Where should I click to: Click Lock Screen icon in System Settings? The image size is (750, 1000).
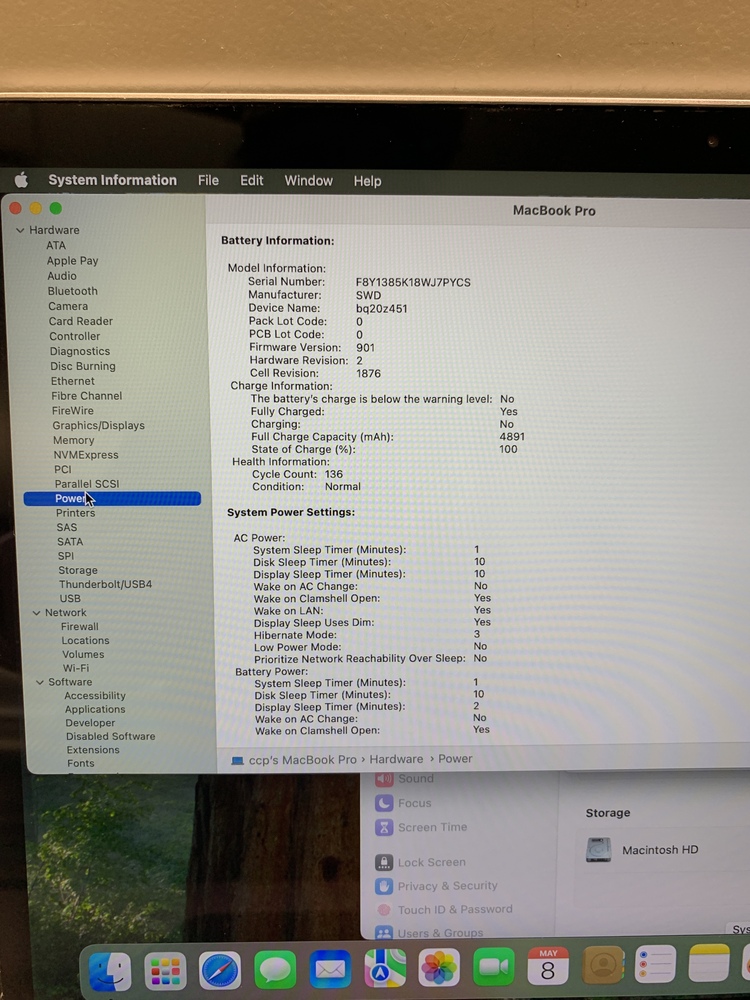(384, 862)
